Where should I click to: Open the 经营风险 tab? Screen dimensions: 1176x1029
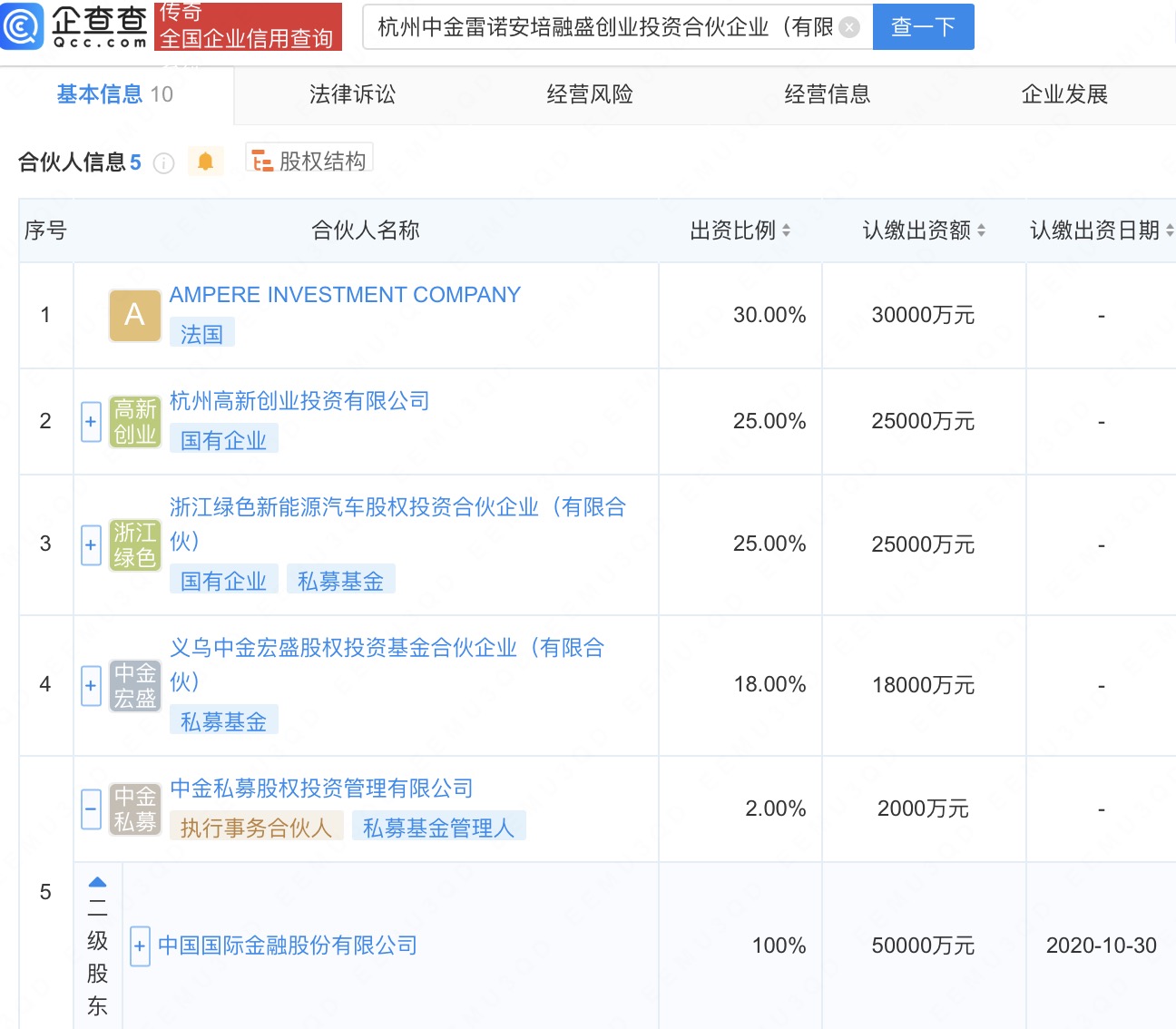coord(590,94)
